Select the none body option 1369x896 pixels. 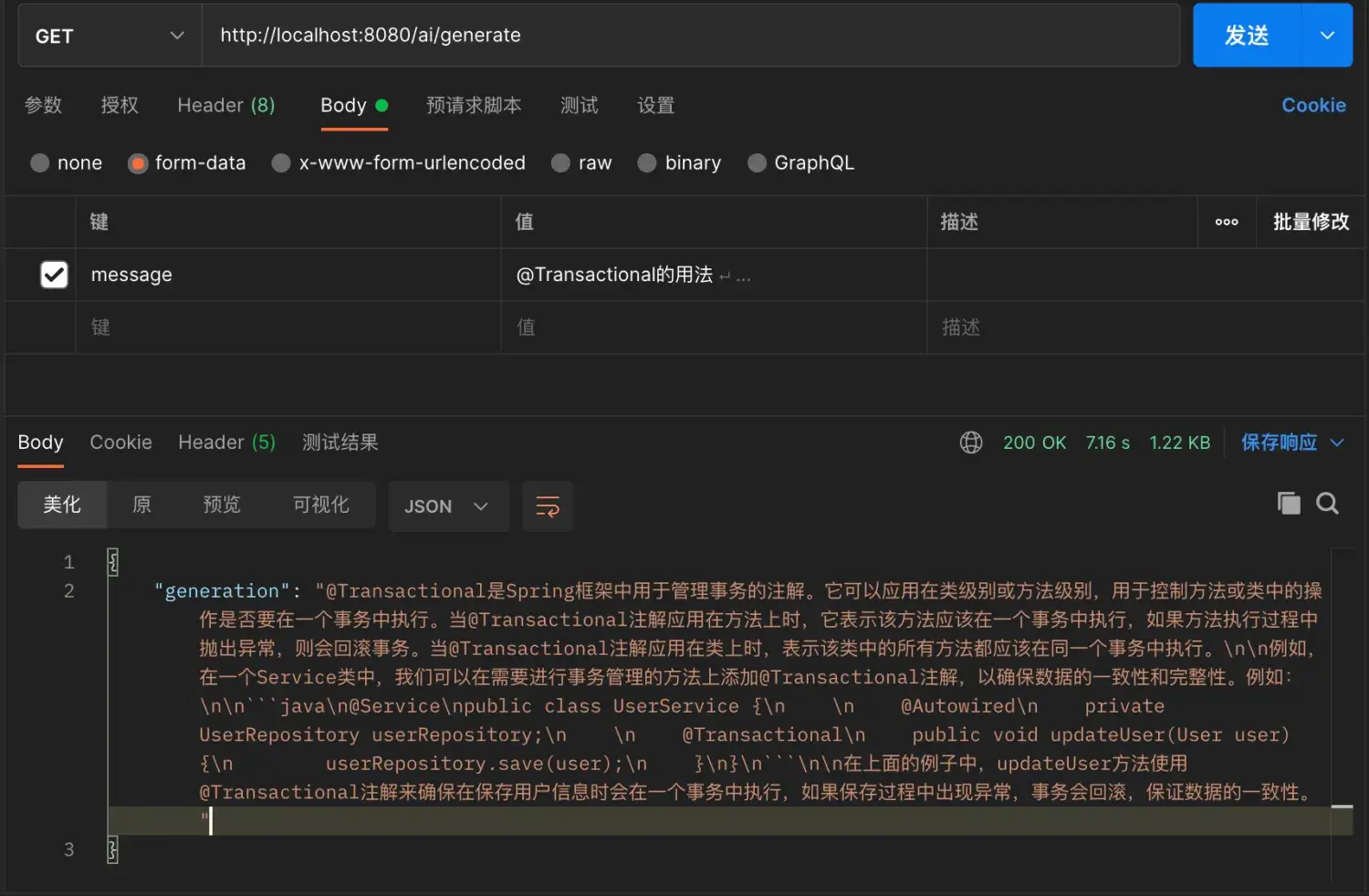coord(40,163)
